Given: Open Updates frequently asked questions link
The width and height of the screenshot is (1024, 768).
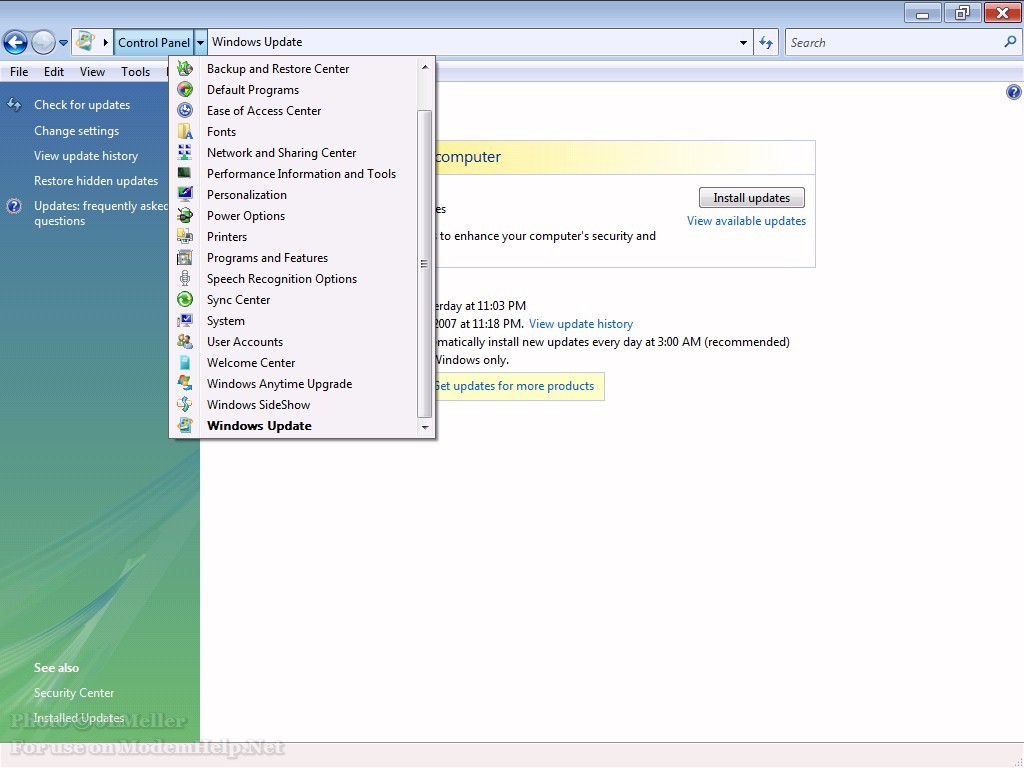Looking at the screenshot, I should (x=101, y=213).
